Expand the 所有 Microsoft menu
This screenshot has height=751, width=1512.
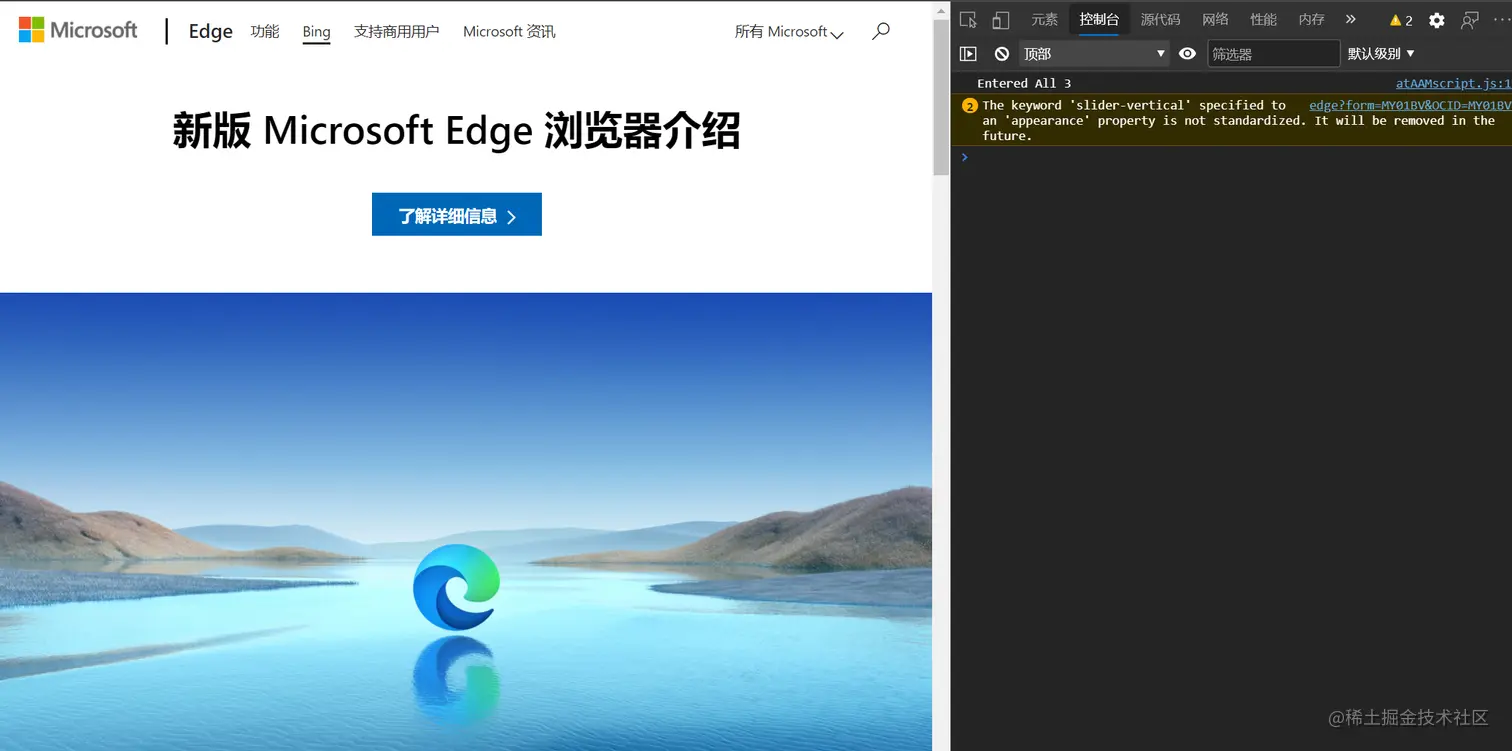pos(789,31)
